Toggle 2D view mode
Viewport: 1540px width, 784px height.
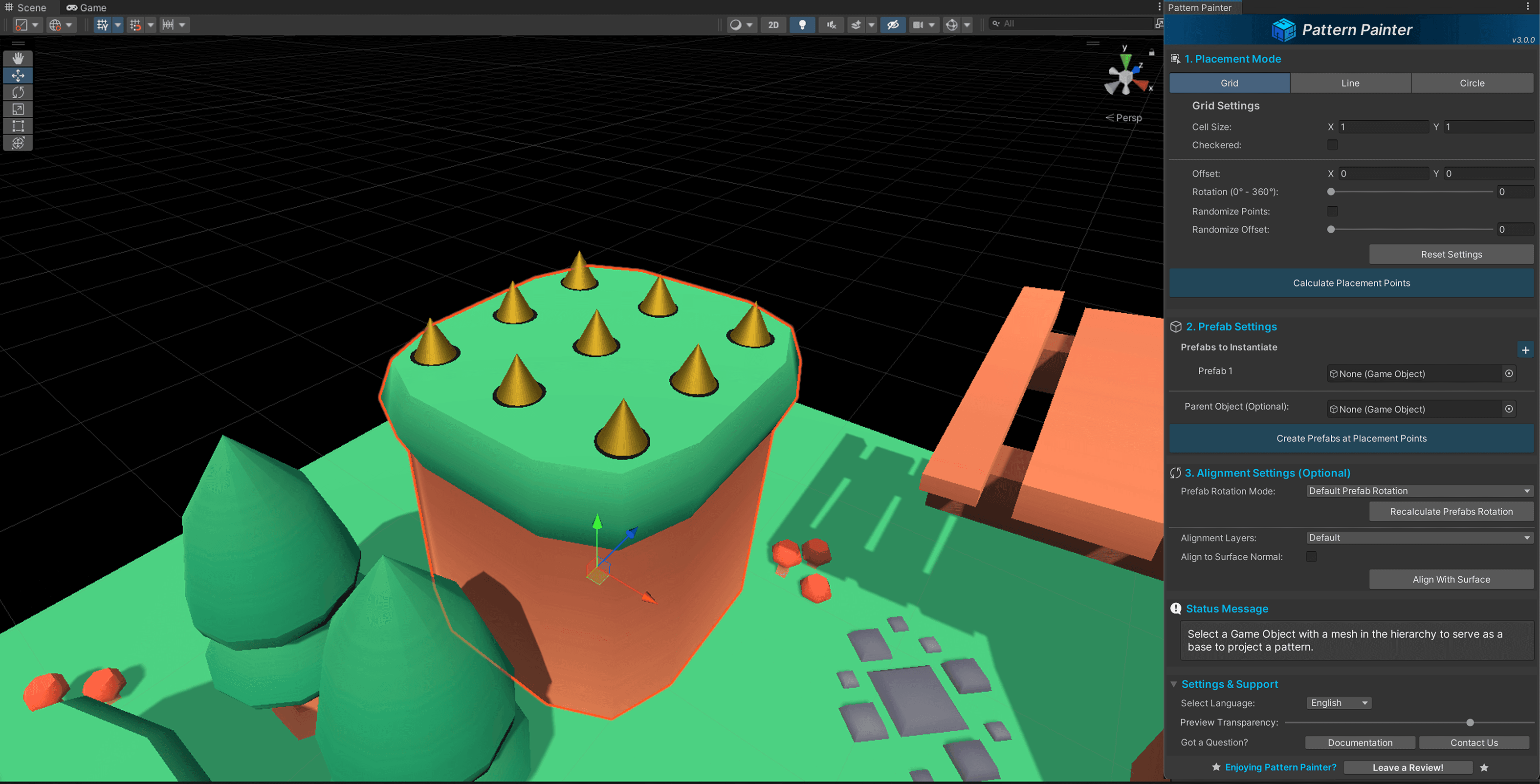773,24
